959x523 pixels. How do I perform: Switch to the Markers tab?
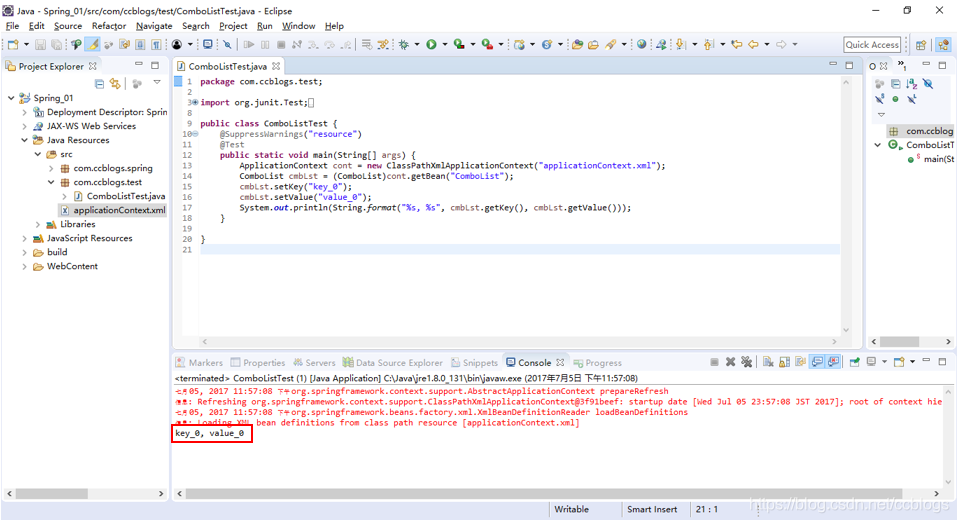tap(199, 363)
